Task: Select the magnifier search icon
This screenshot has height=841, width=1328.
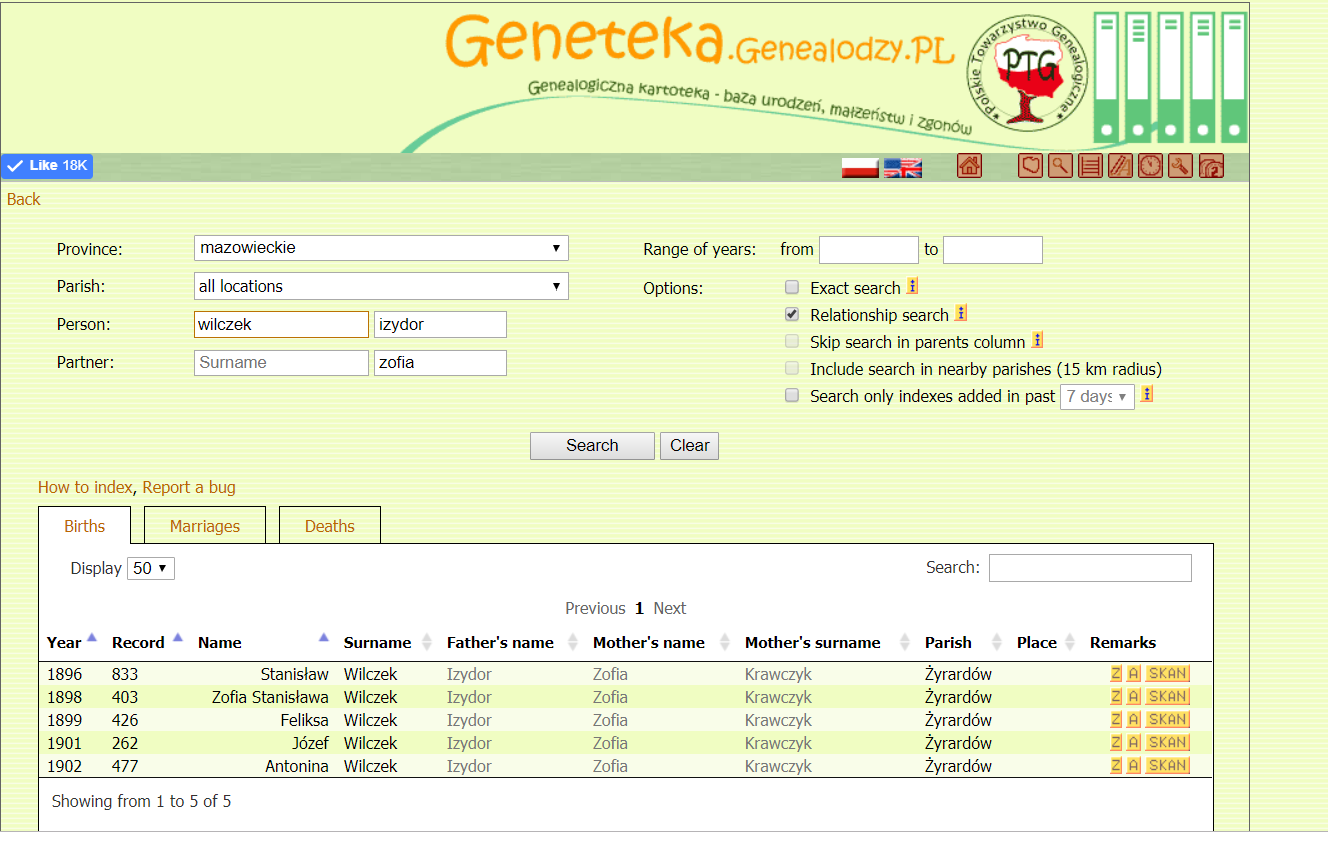Action: pyautogui.click(x=1060, y=165)
